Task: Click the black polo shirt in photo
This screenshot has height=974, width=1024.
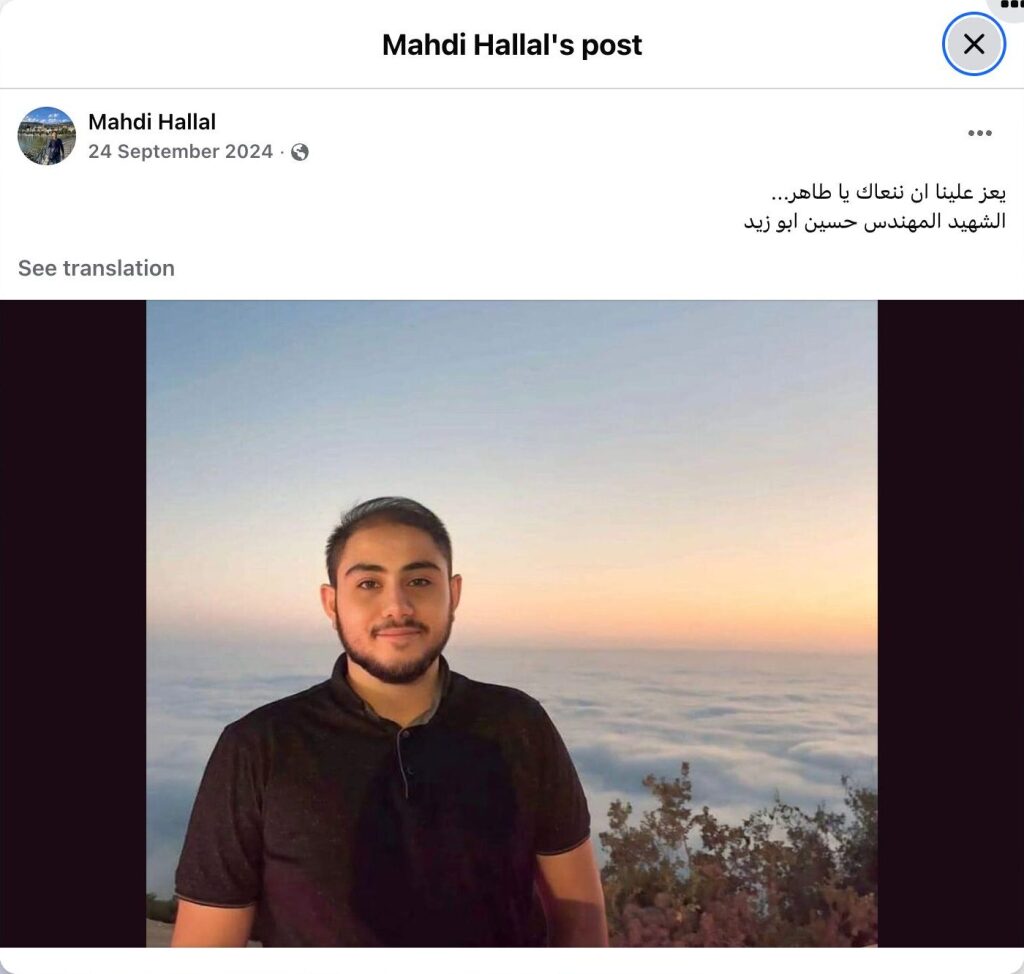Action: coord(384,810)
